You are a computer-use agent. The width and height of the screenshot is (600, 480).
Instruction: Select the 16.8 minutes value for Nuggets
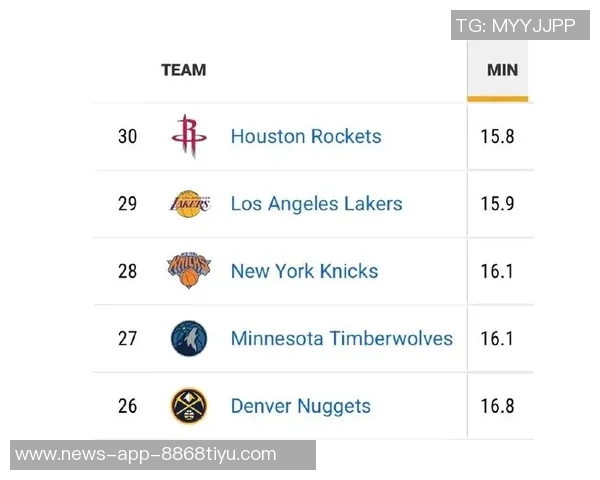click(497, 406)
